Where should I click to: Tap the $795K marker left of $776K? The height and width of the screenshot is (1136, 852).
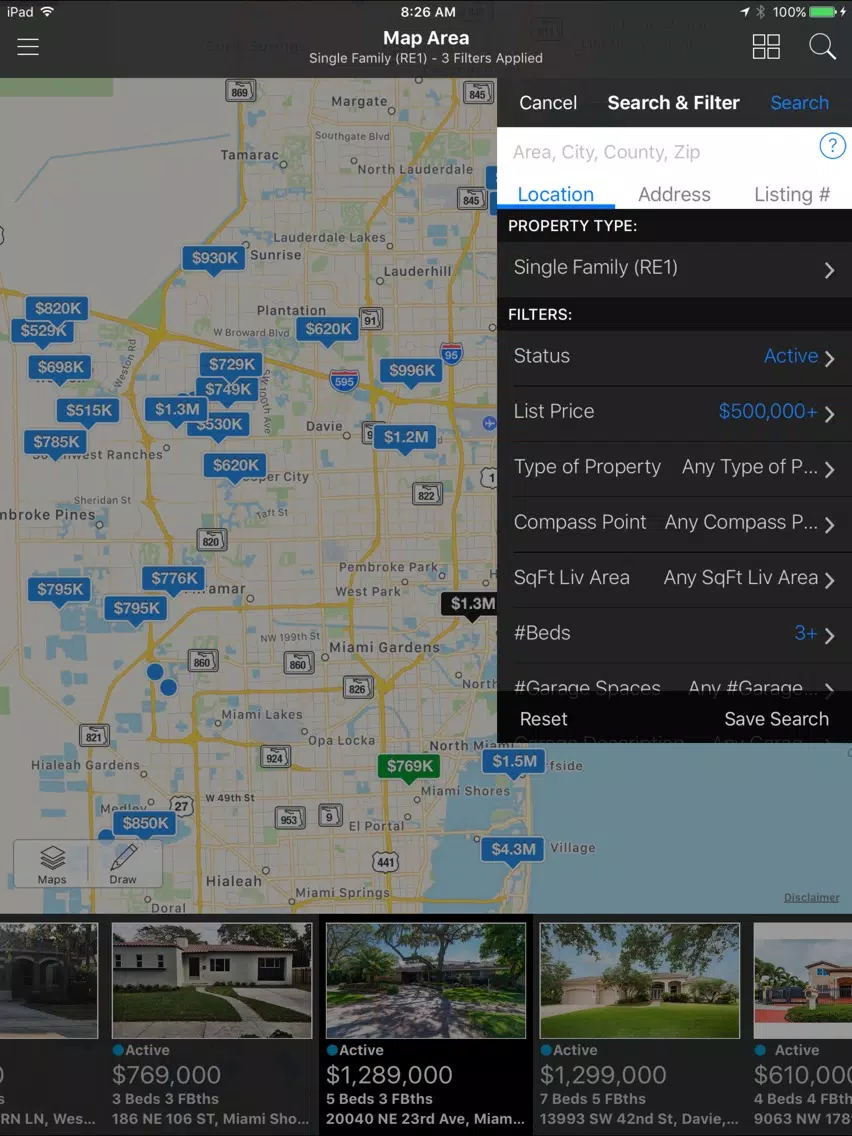tap(59, 590)
